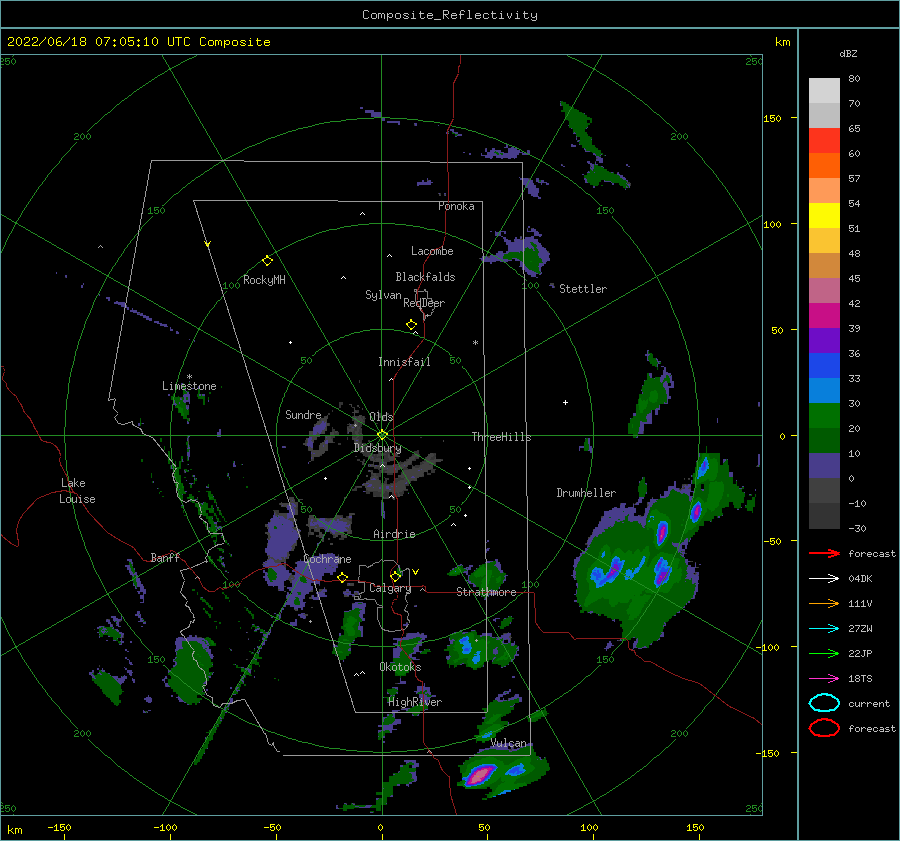Click the yellow radar center marker at Olds
Viewport: 900px width, 841px height.
(382, 435)
